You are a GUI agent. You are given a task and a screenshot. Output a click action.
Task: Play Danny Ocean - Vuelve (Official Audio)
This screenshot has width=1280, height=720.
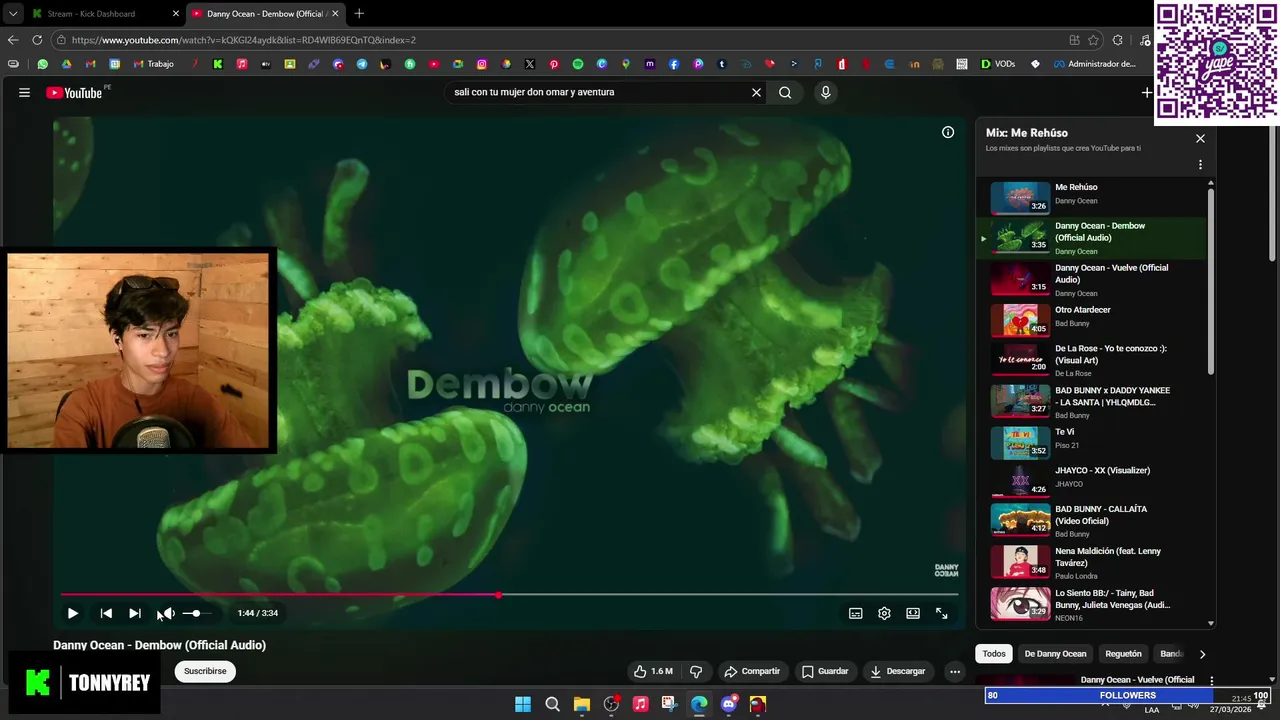(x=1092, y=280)
